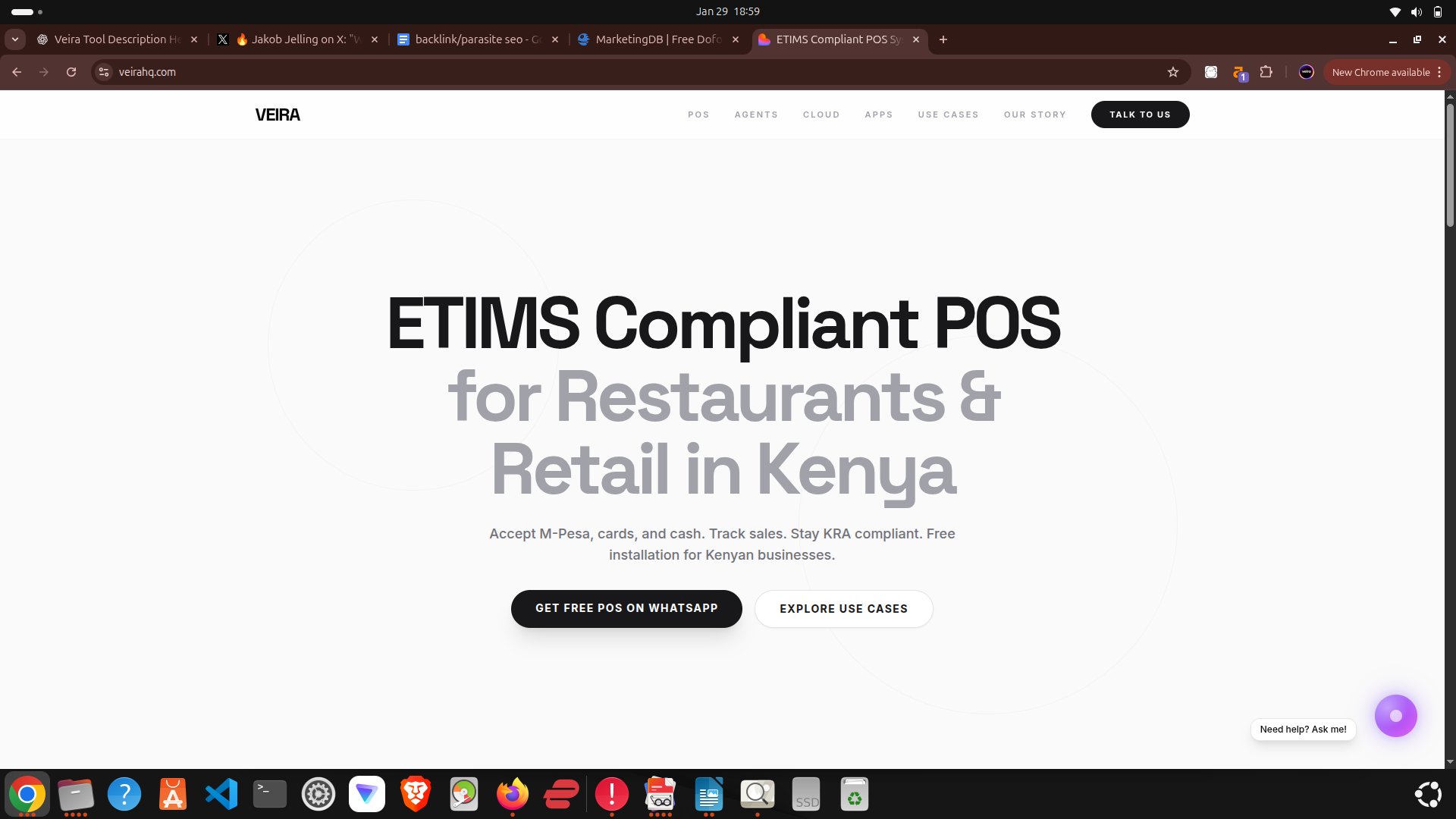The height and width of the screenshot is (819, 1456).
Task: Bookmark this page with the star icon
Action: pos(1173,72)
